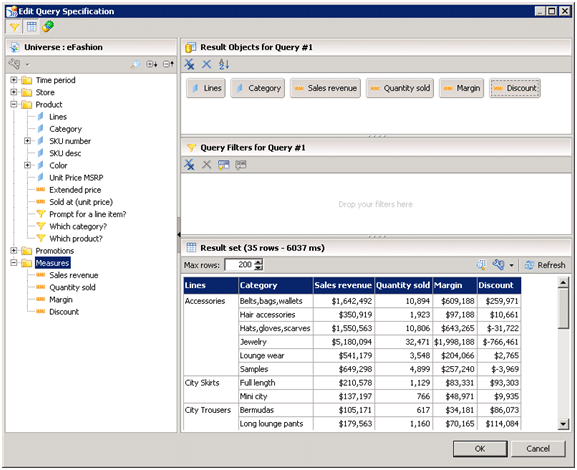Select Lines dimension in Product tree
The image size is (577, 470).
coord(58,117)
